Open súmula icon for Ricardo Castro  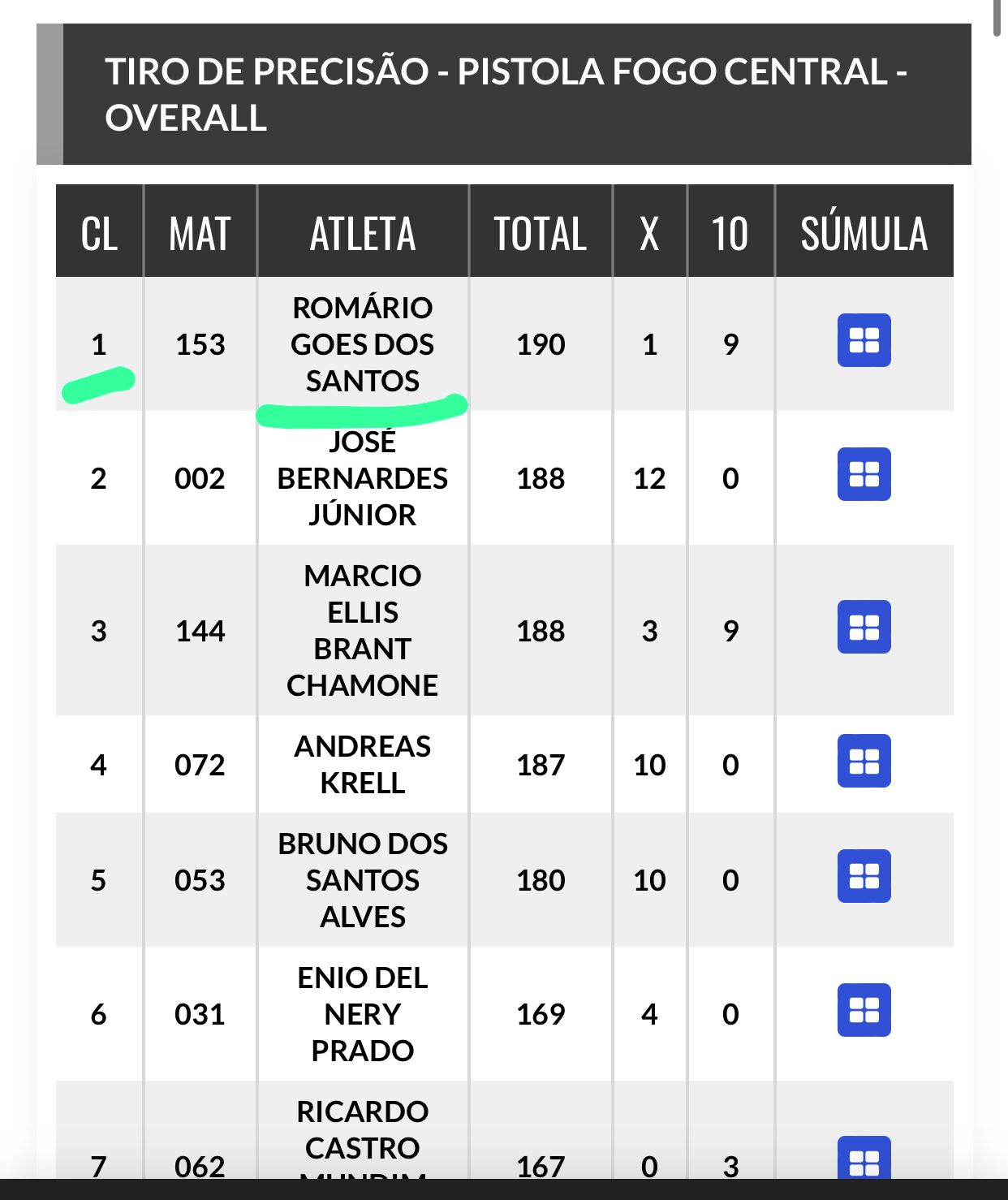pos(864,1159)
